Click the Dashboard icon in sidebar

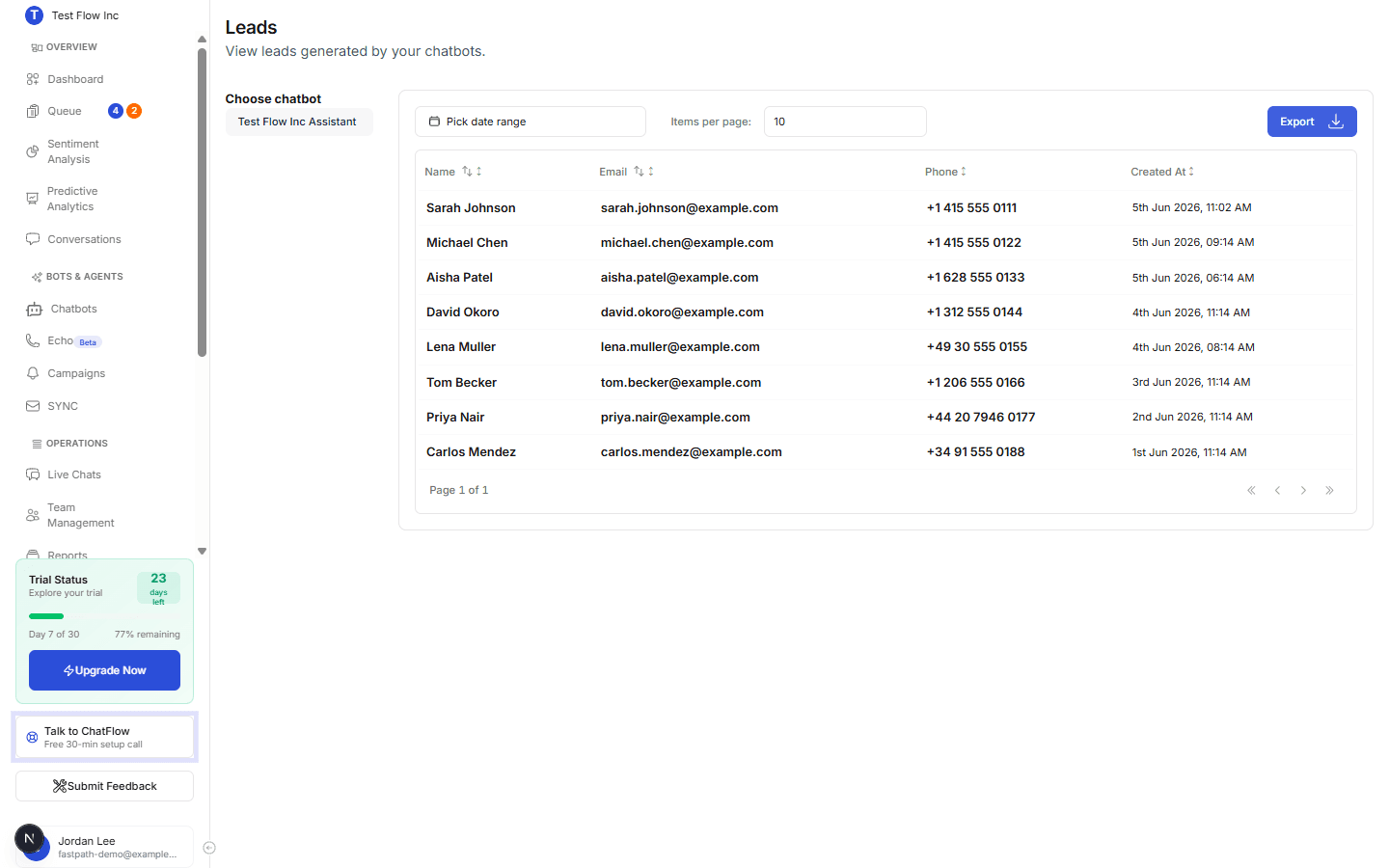tap(33, 79)
